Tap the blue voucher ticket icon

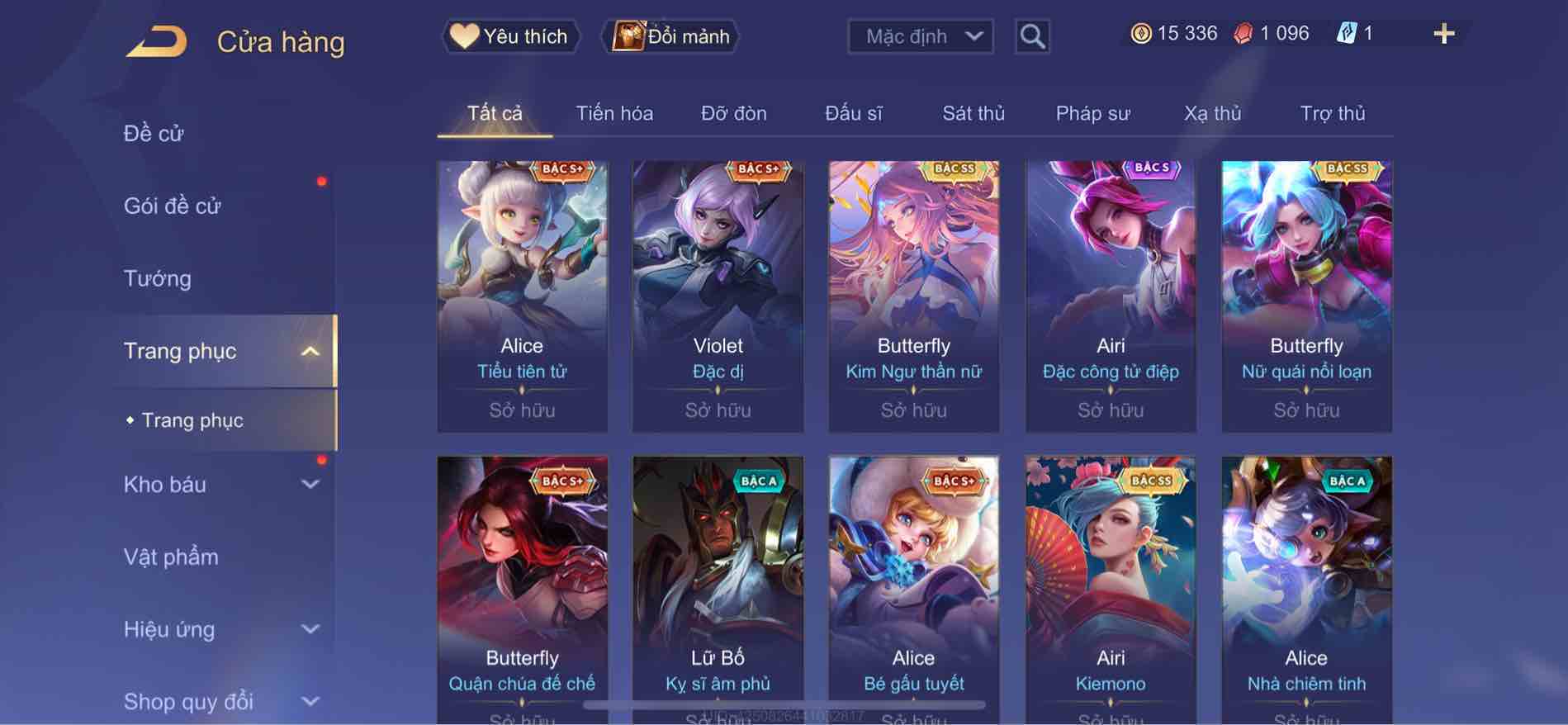tap(1346, 34)
